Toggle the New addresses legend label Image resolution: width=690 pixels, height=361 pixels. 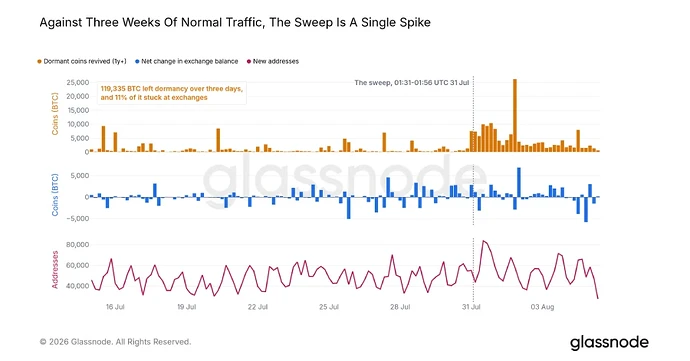tap(276, 62)
